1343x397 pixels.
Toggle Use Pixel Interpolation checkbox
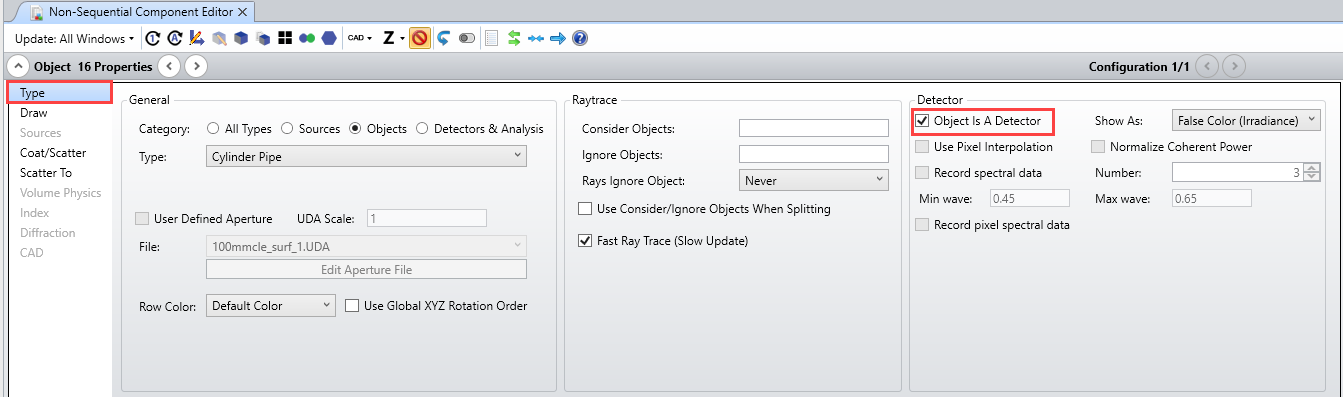point(922,147)
